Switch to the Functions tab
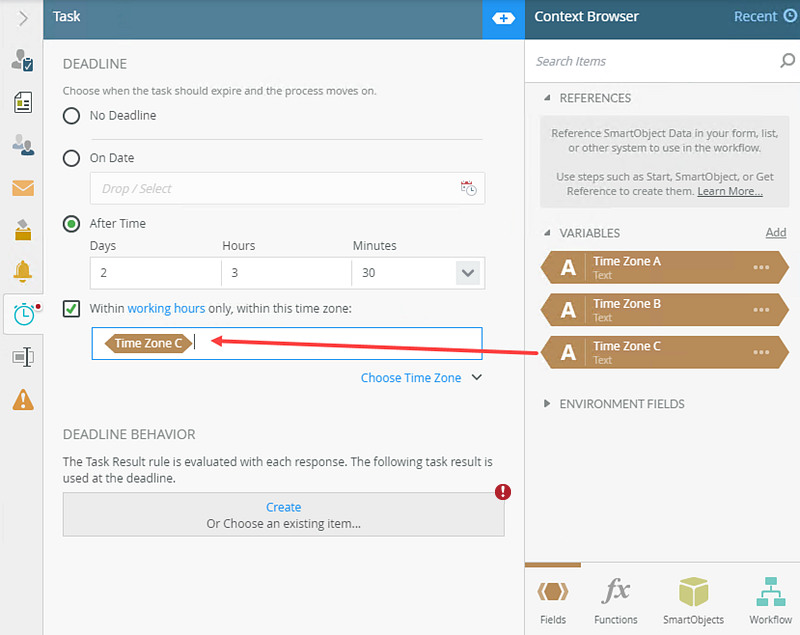 (x=616, y=599)
